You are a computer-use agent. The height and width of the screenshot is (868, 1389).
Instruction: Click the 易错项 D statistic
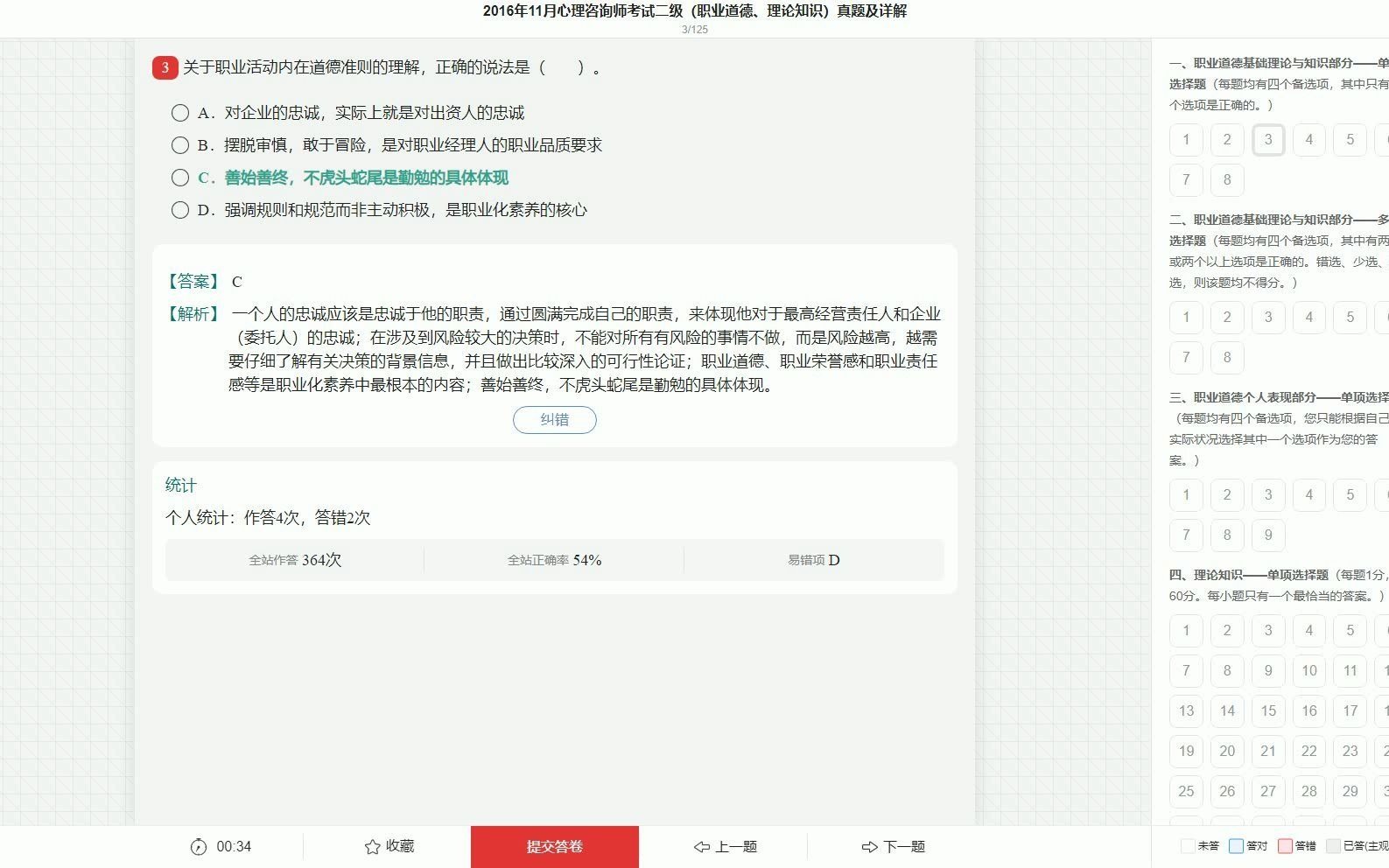[814, 560]
